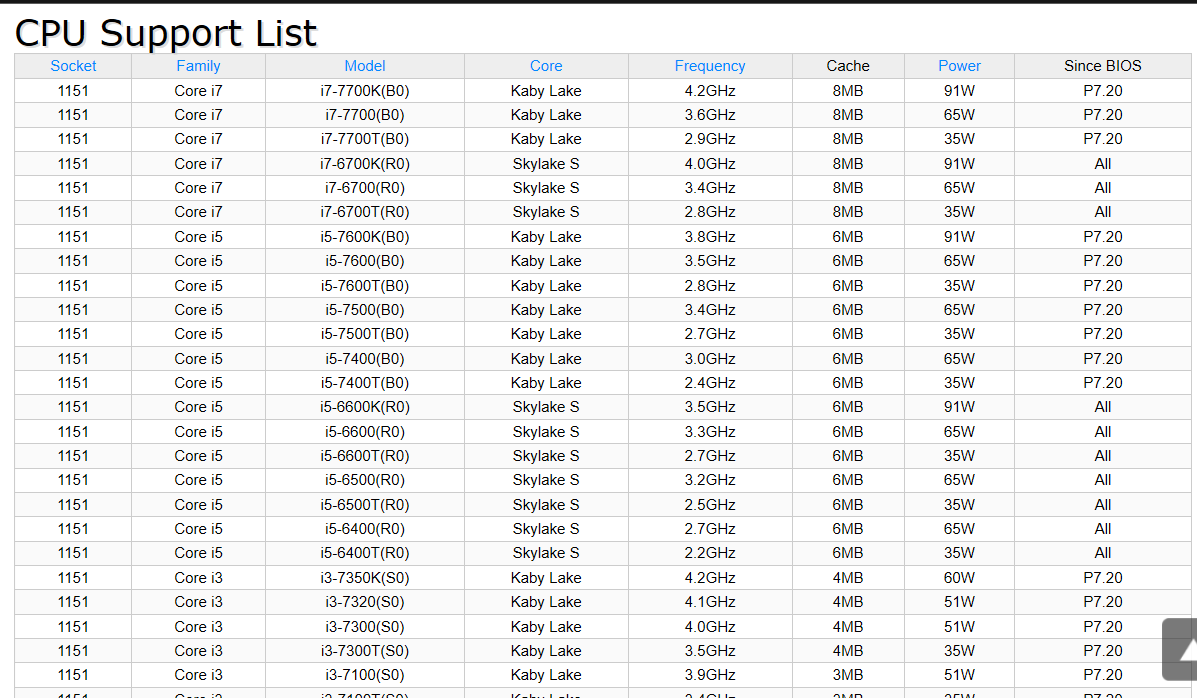This screenshot has height=698, width=1197.
Task: Click the i3-7320(S0) model cell
Action: [365, 602]
